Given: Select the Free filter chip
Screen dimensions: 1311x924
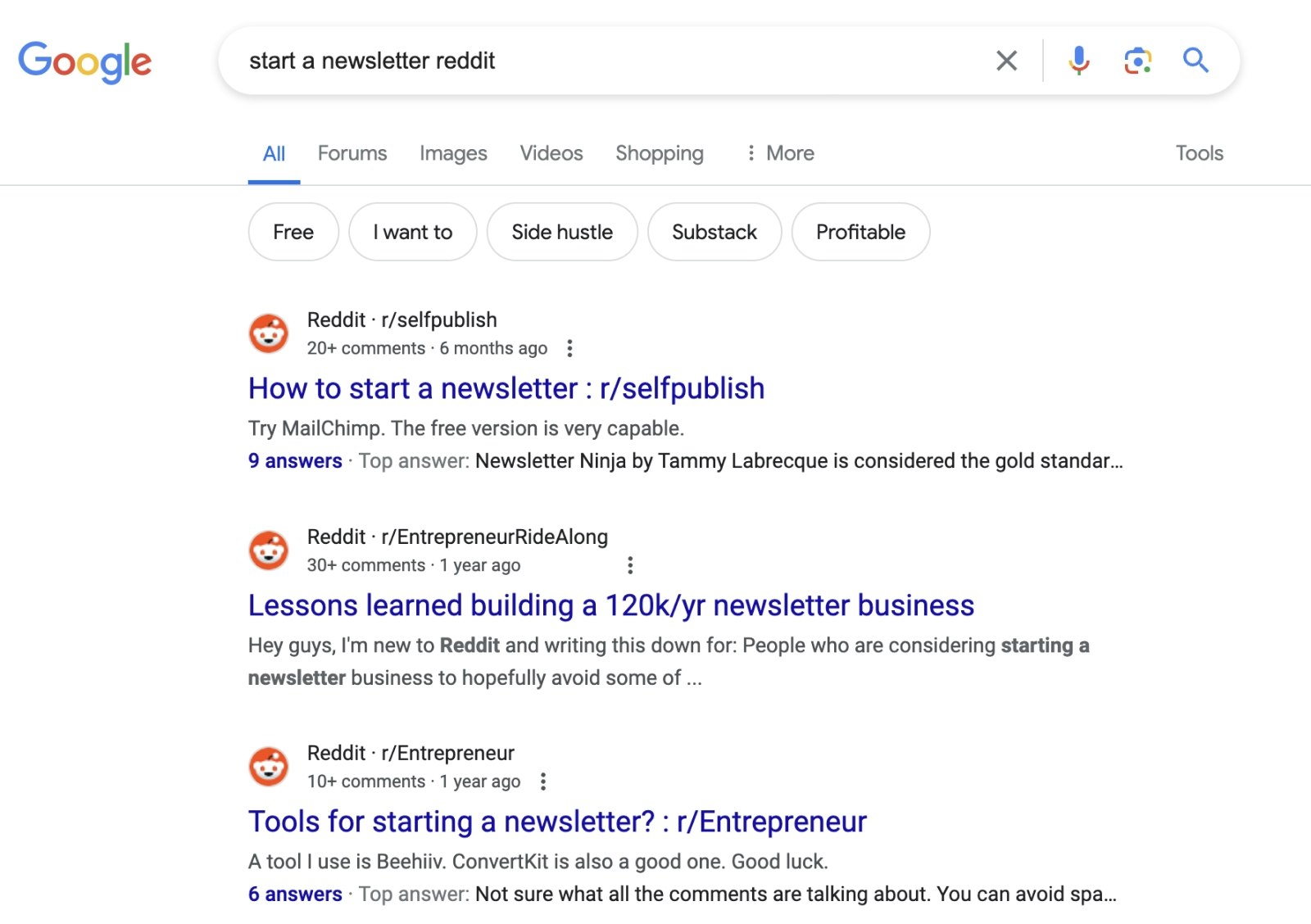Looking at the screenshot, I should click(x=293, y=232).
